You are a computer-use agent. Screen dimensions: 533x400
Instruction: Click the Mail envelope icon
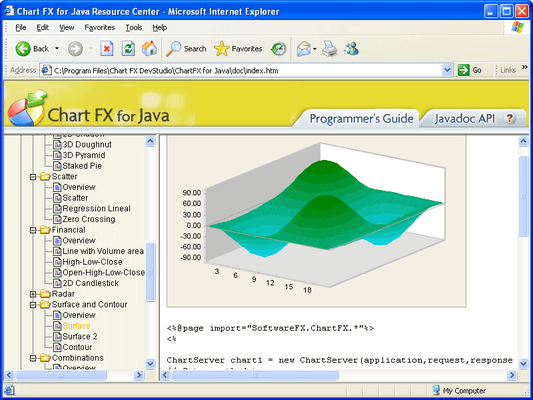(304, 49)
